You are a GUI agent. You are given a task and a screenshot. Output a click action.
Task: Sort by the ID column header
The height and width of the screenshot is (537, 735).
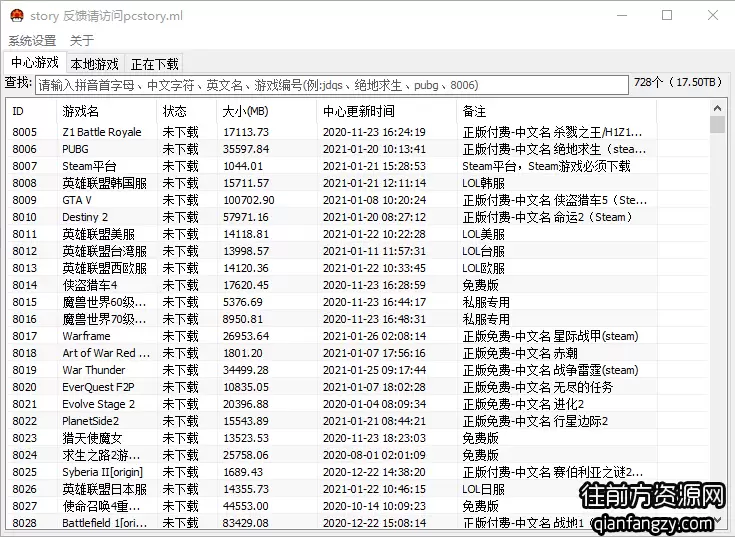(32, 111)
